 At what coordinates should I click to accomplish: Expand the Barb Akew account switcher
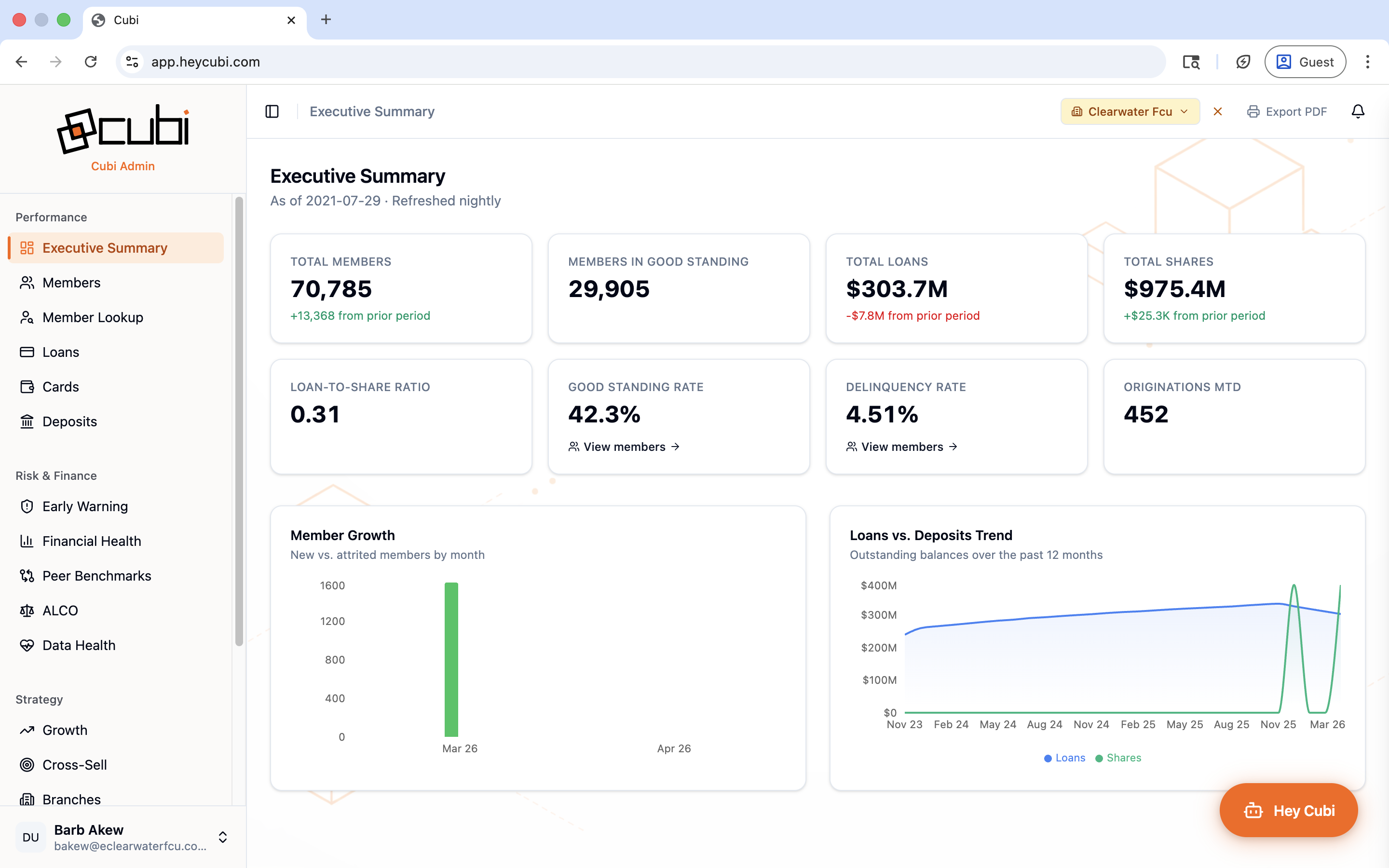pos(223,837)
